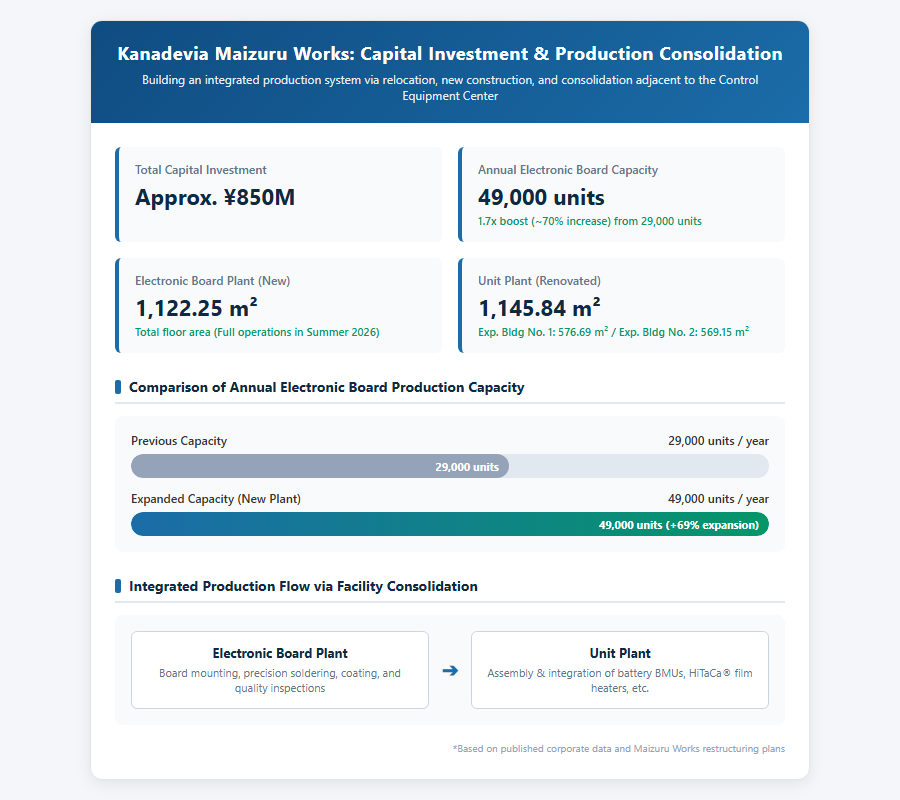Screen dimensions: 900x800
Task: Select the "49,000 units / year" figure
Action: coord(718,499)
